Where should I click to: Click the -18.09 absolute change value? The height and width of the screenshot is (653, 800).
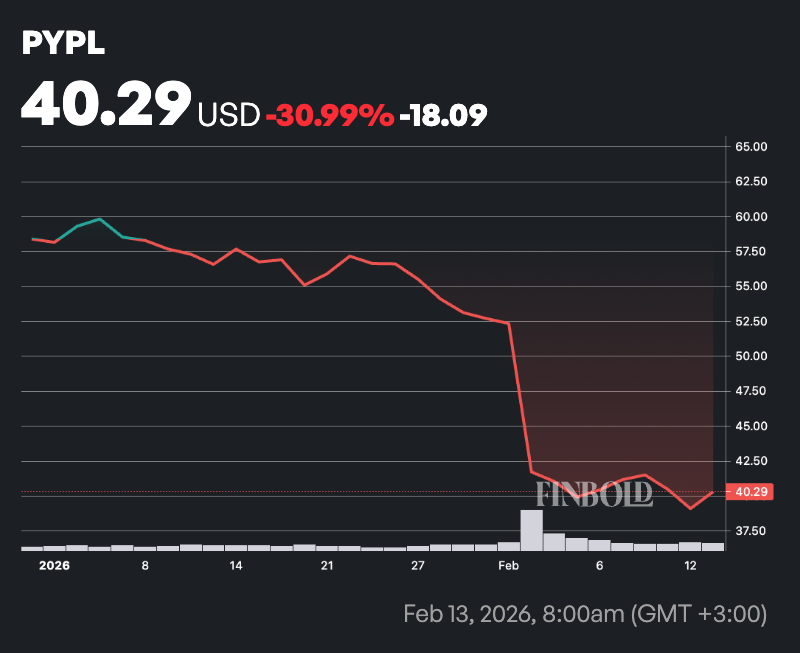point(443,115)
